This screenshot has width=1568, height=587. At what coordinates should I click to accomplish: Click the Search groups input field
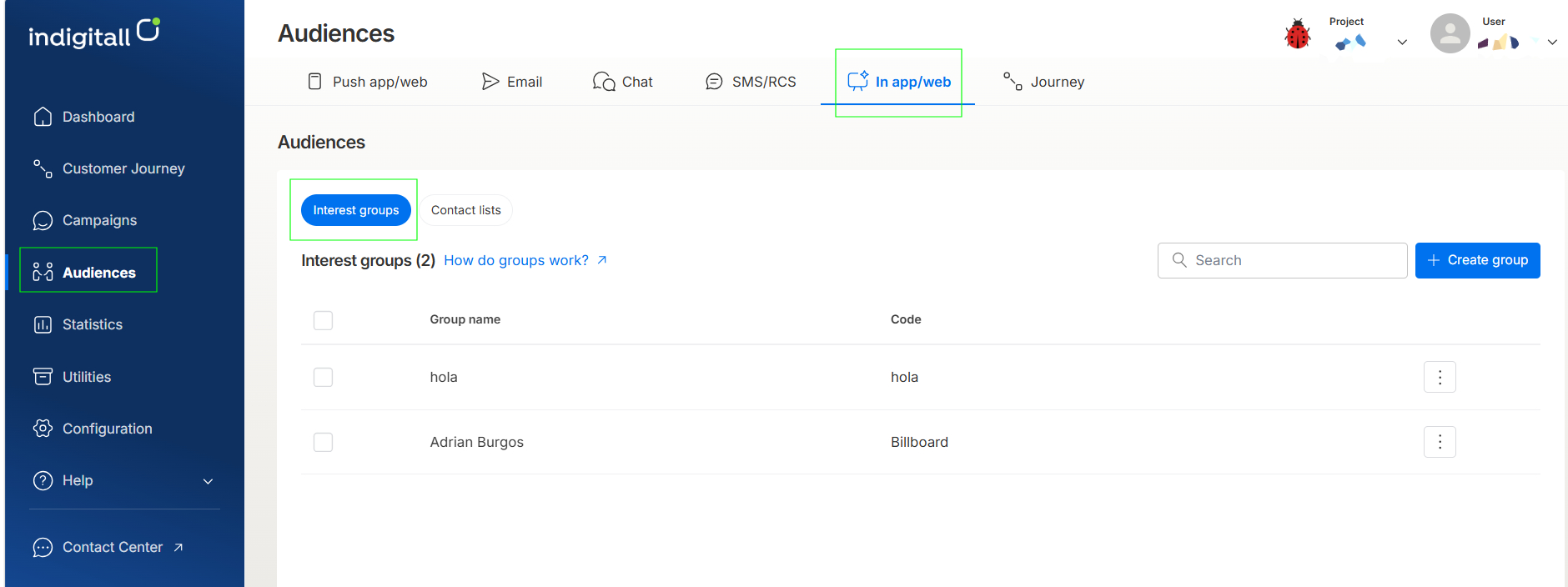click(1283, 260)
